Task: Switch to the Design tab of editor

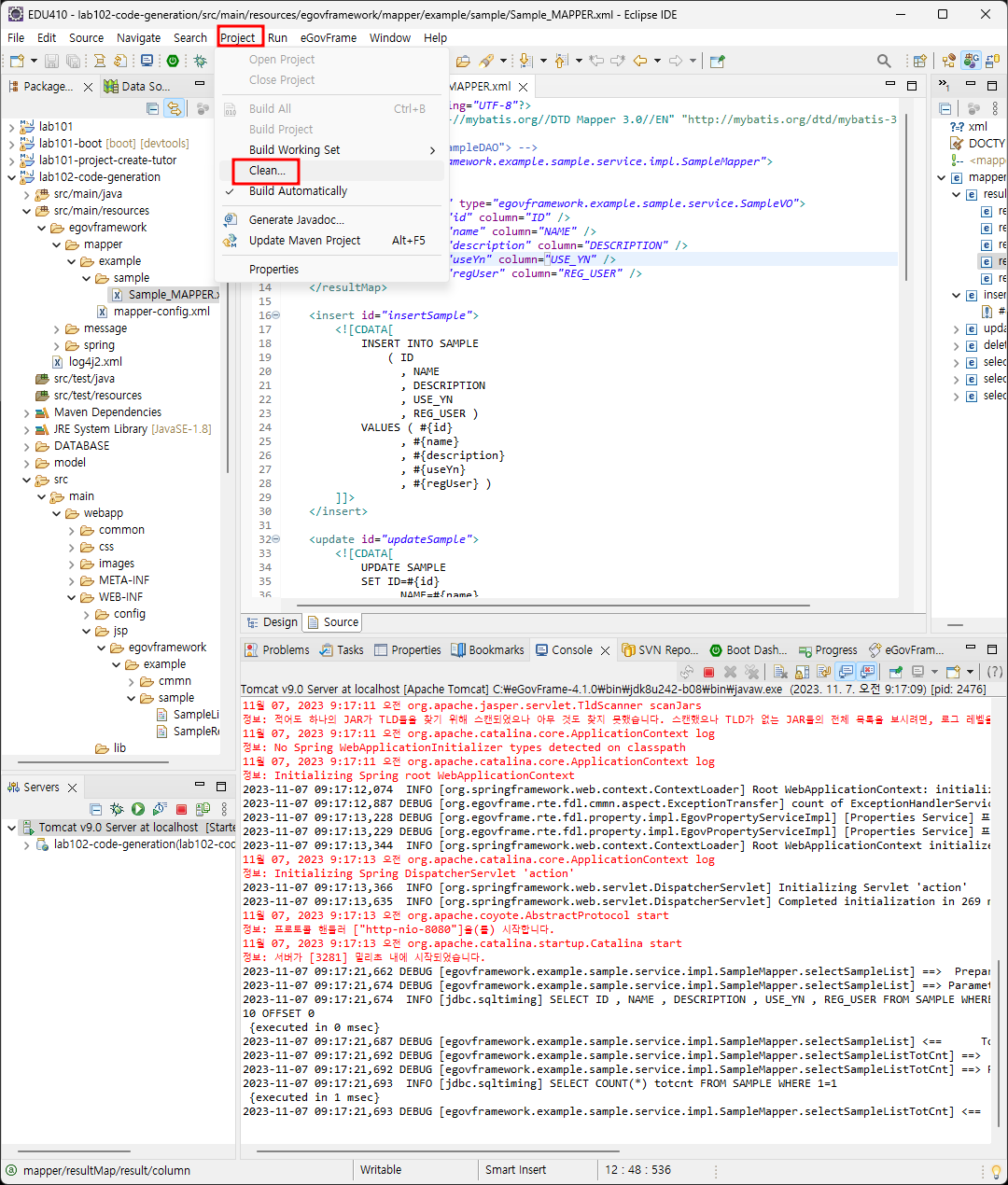Action: coord(272,622)
